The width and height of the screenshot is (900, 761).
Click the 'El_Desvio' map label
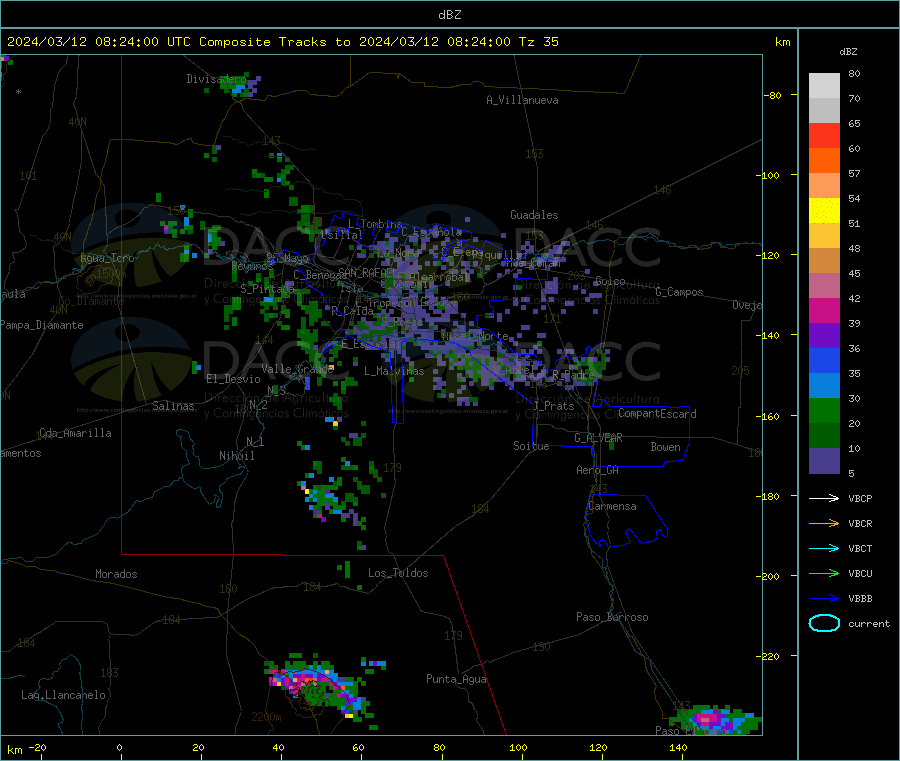tap(233, 379)
